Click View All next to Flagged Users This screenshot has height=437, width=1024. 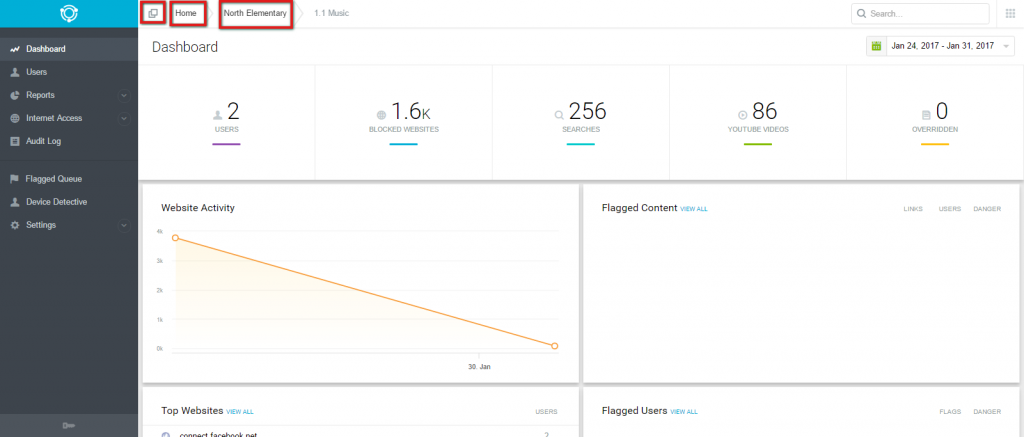684,412
